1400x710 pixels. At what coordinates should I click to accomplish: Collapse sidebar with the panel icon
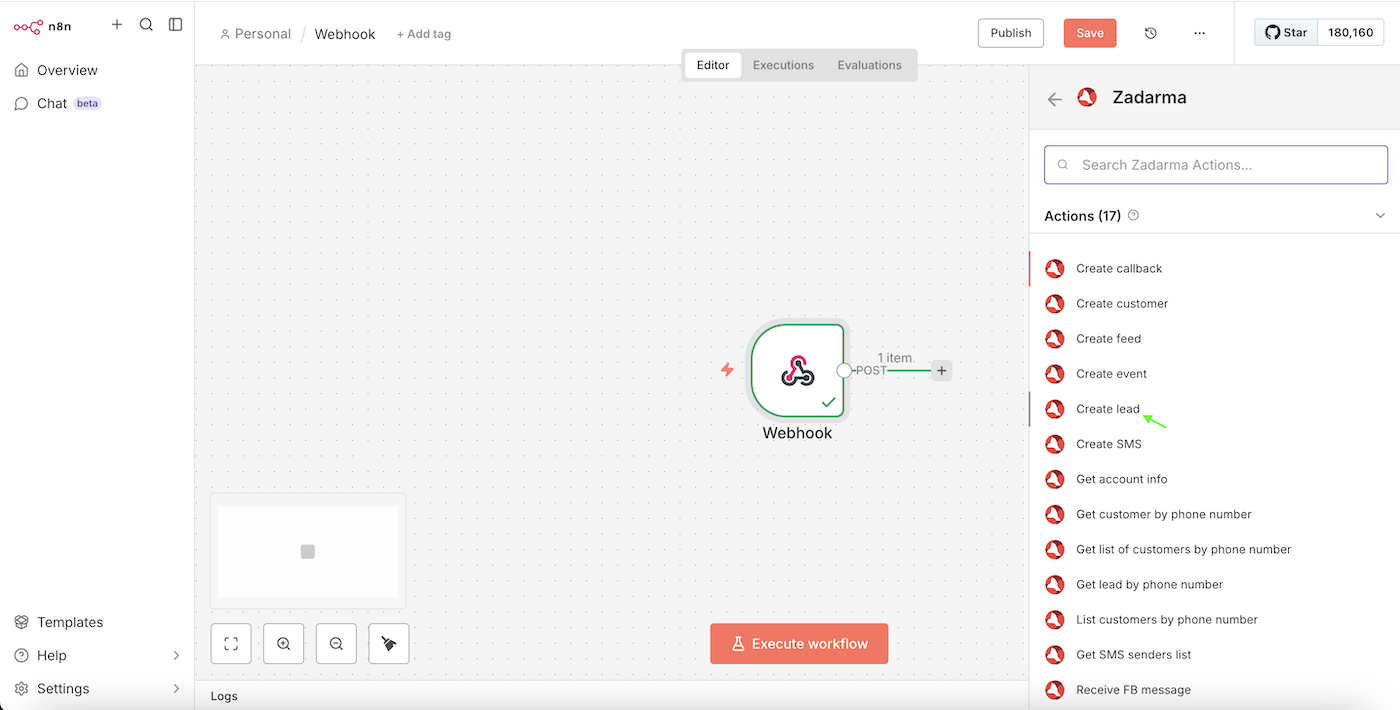[176, 24]
